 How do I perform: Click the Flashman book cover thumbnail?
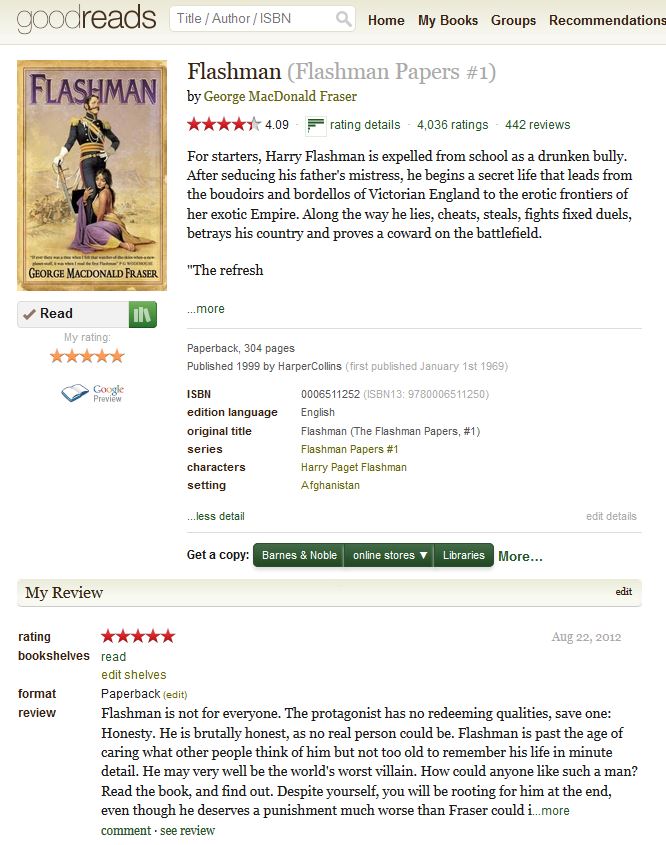pos(92,176)
